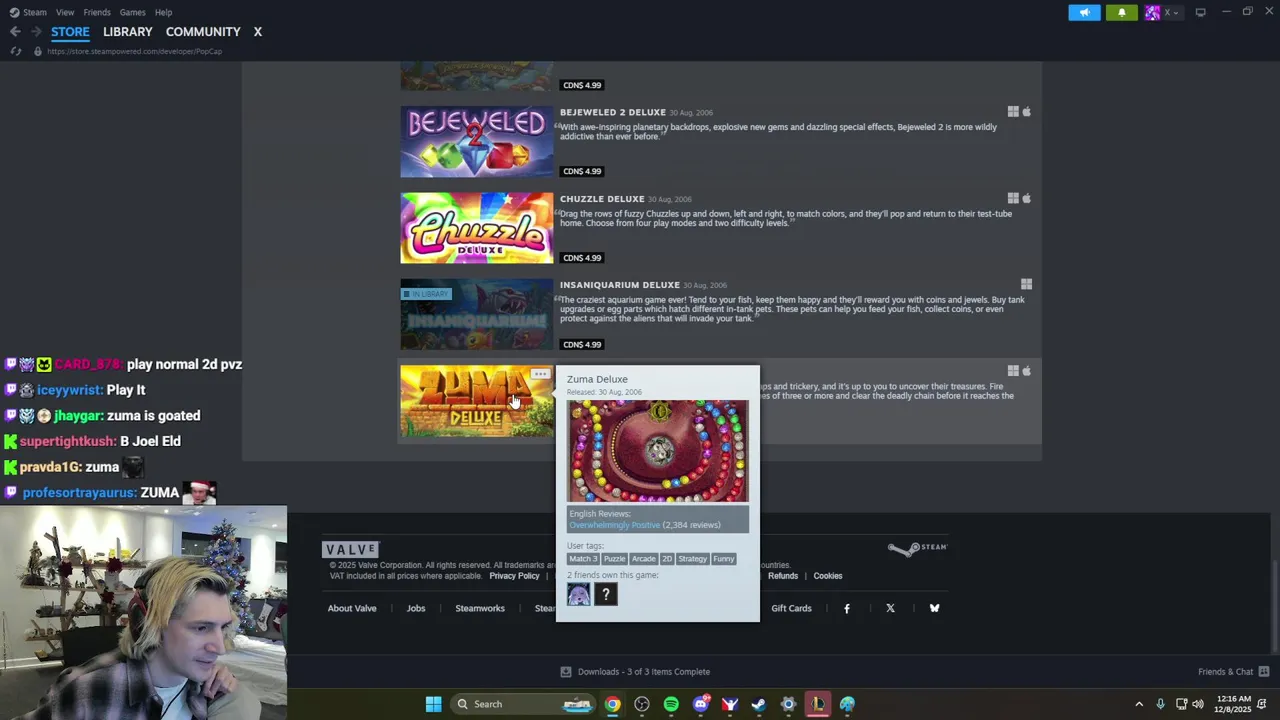The height and width of the screenshot is (720, 1280).
Task: Reload the store page
Action: 16,51
